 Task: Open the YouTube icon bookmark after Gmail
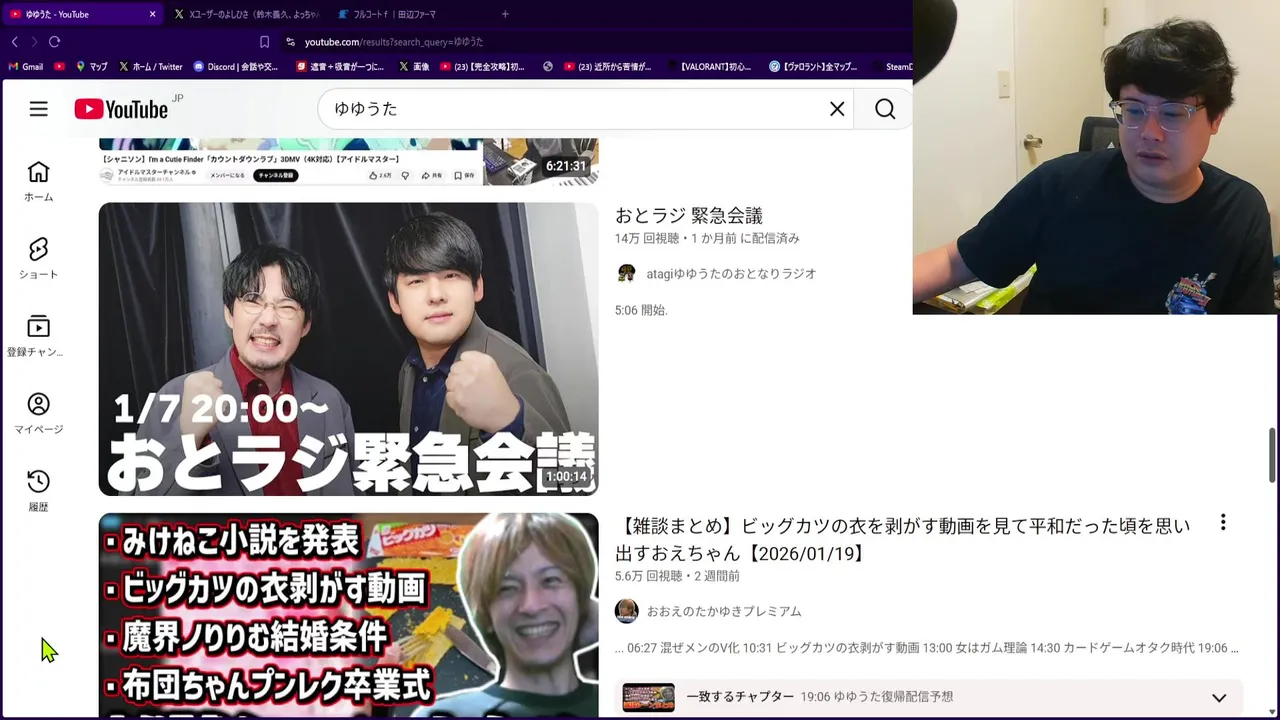click(x=60, y=67)
